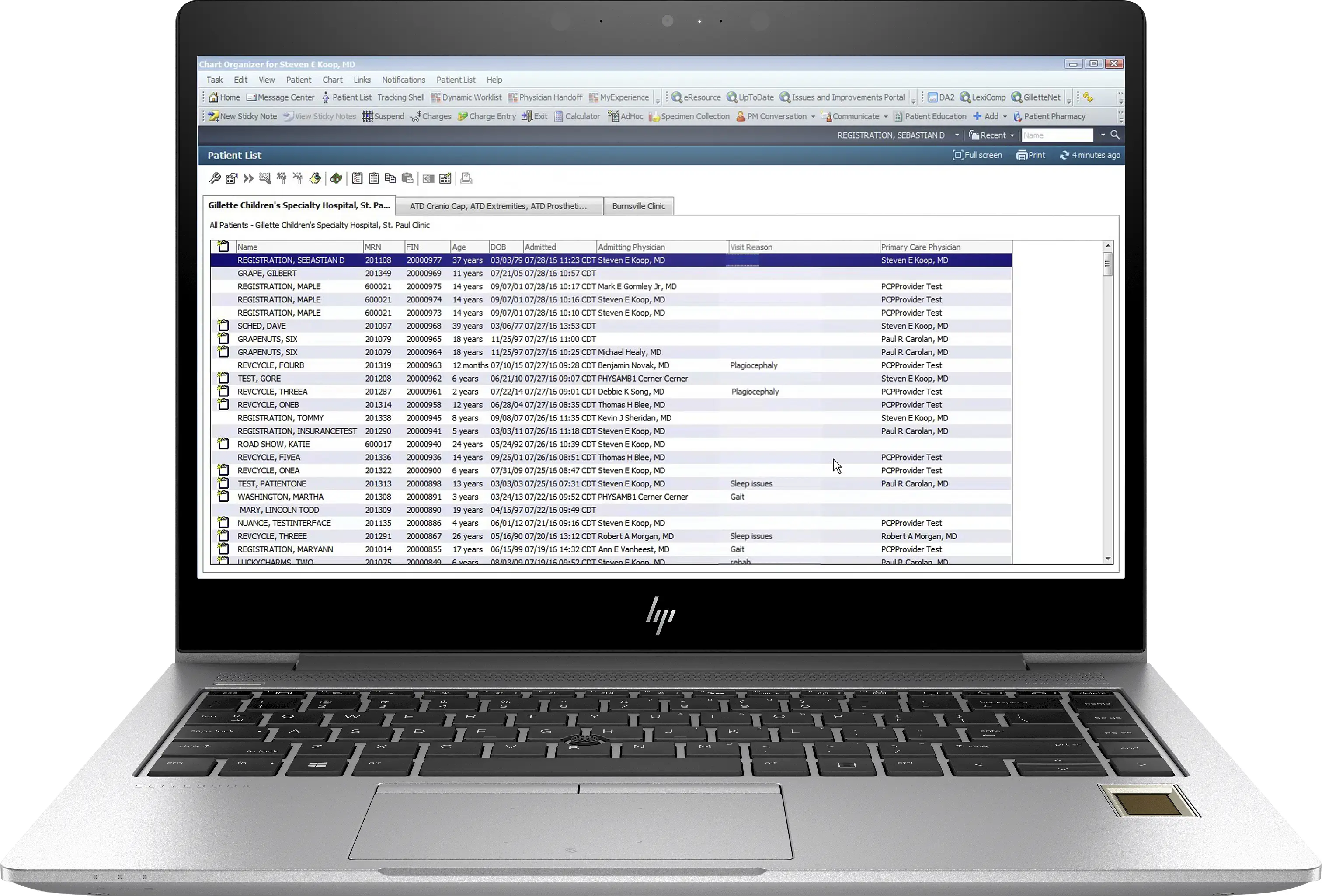
Task: Click the wrench list properties icon
Action: (215, 179)
